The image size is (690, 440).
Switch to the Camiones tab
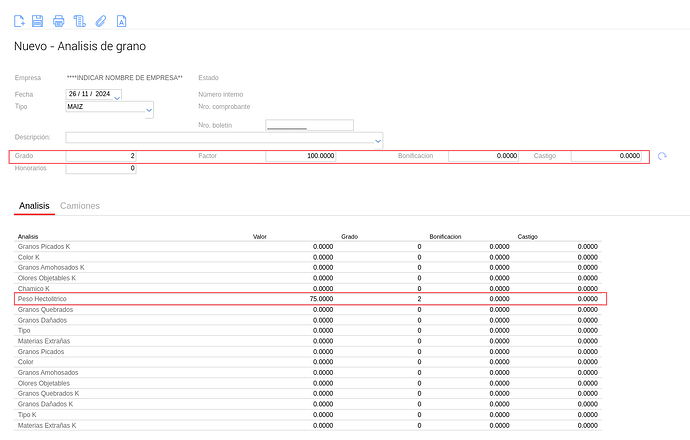[x=80, y=205]
